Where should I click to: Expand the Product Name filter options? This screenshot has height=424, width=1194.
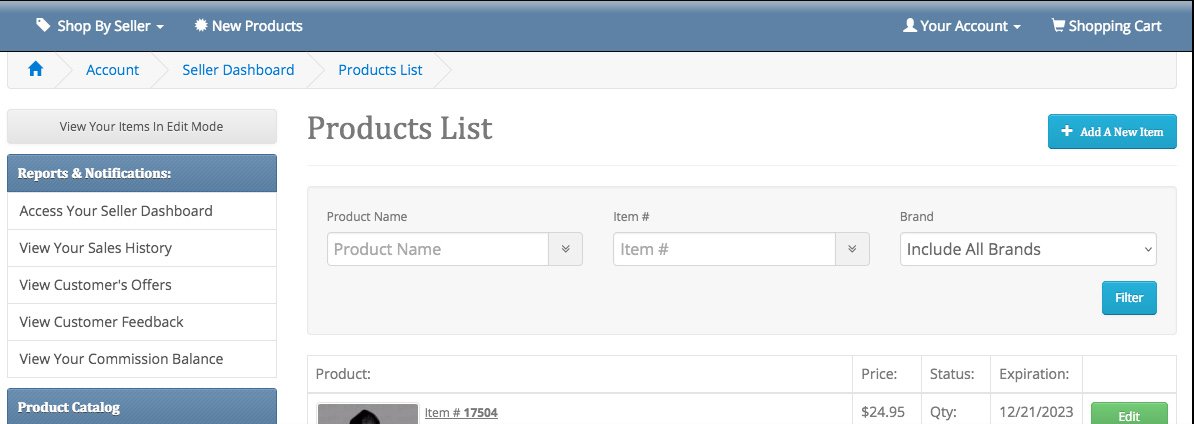click(566, 249)
